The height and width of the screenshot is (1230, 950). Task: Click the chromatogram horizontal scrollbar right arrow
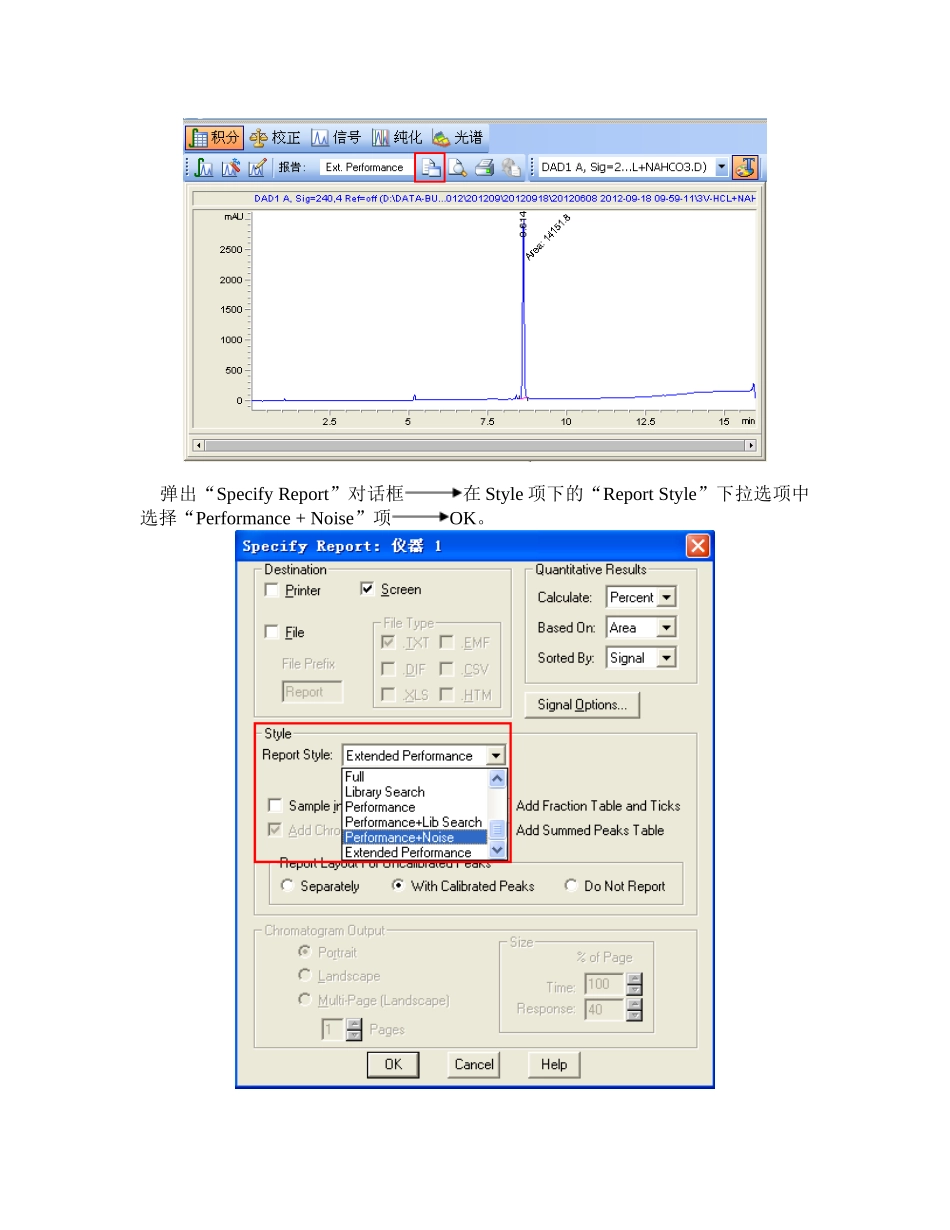click(751, 445)
